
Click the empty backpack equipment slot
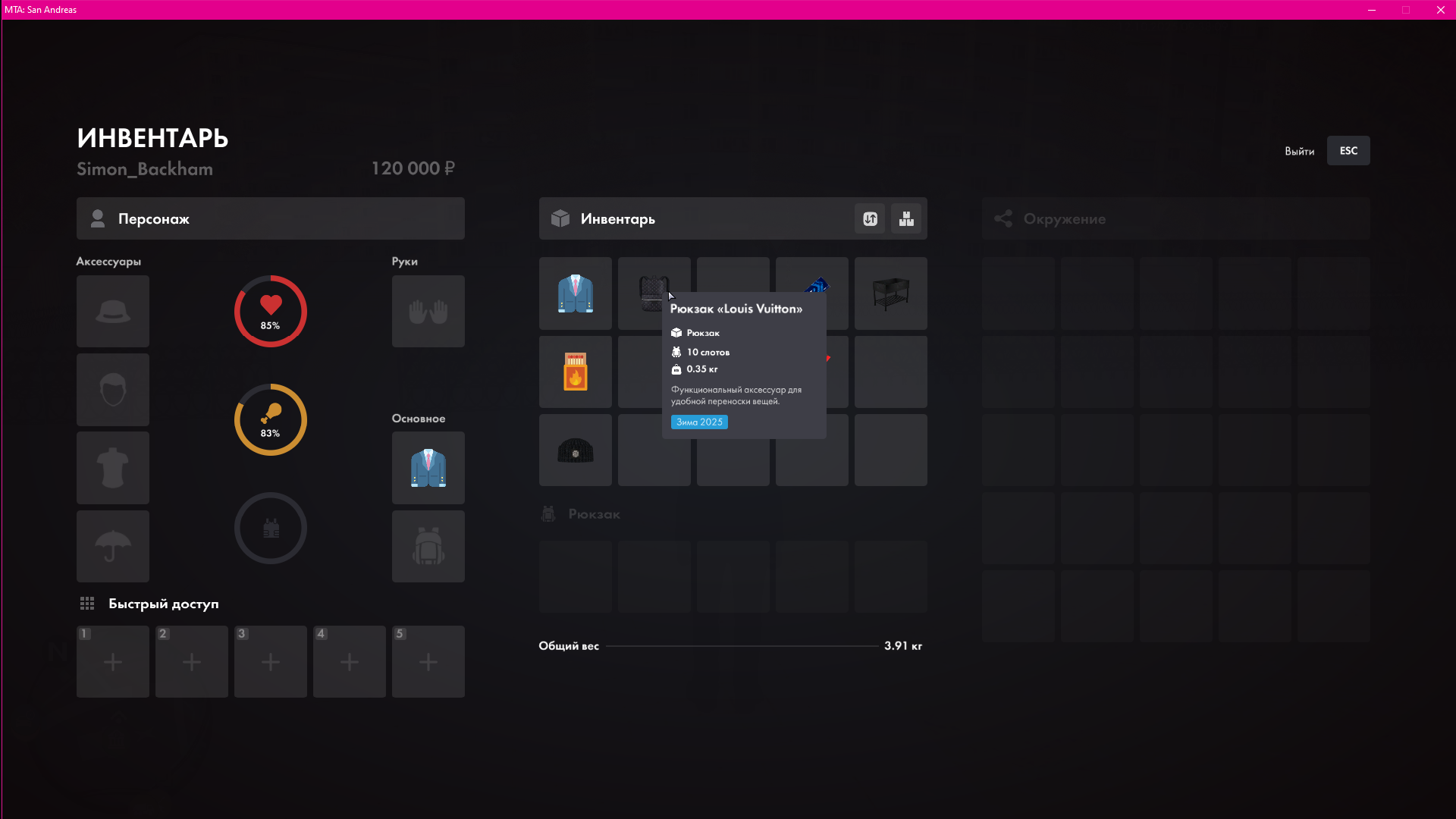pos(428,547)
